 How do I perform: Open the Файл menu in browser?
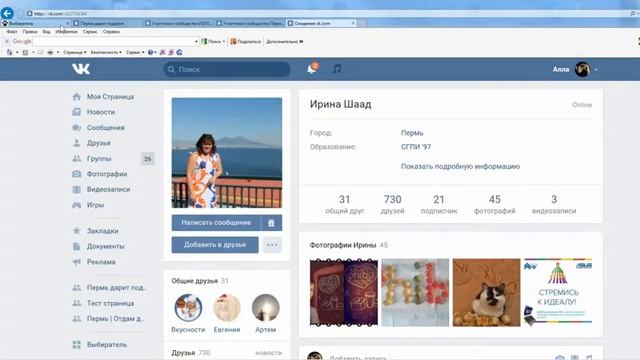point(12,31)
